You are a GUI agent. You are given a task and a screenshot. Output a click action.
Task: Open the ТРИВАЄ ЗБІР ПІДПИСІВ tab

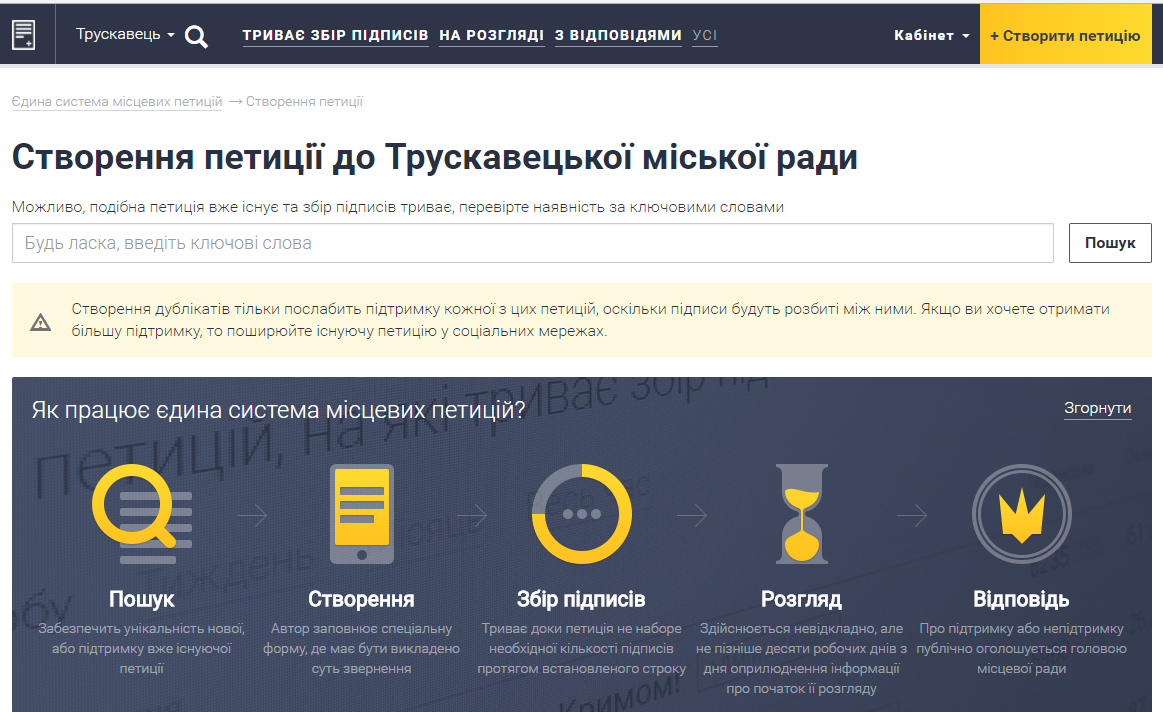click(335, 35)
